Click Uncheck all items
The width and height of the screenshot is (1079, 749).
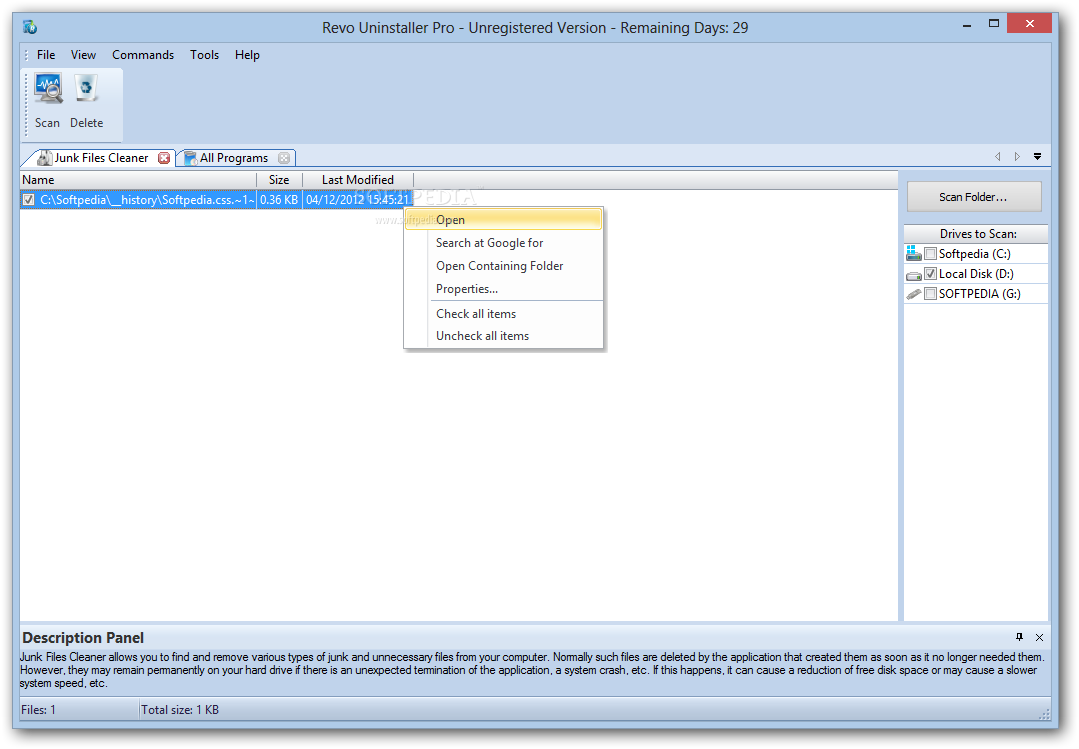(x=503, y=336)
